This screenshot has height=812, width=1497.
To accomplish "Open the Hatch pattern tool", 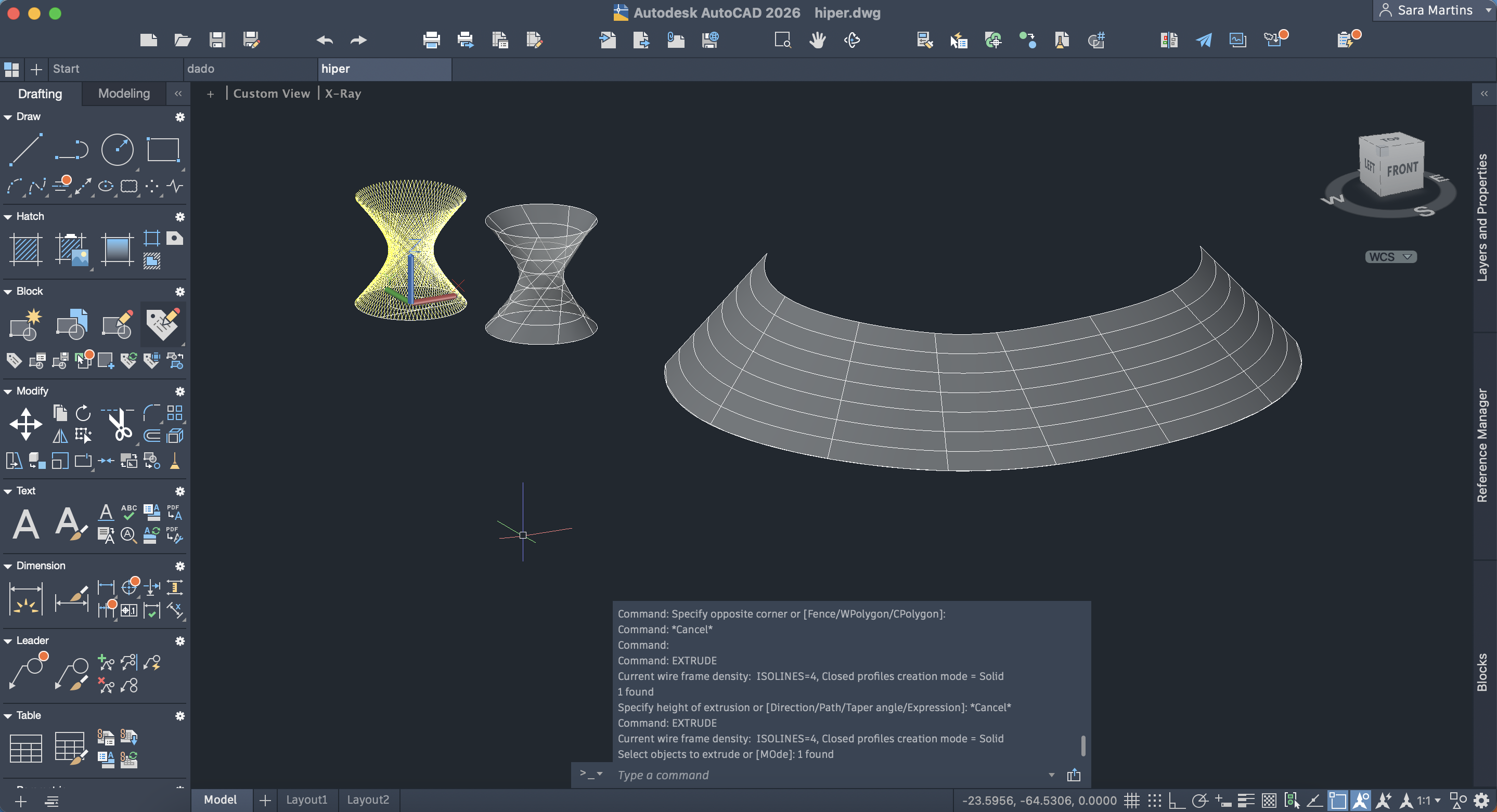I will coord(25,249).
